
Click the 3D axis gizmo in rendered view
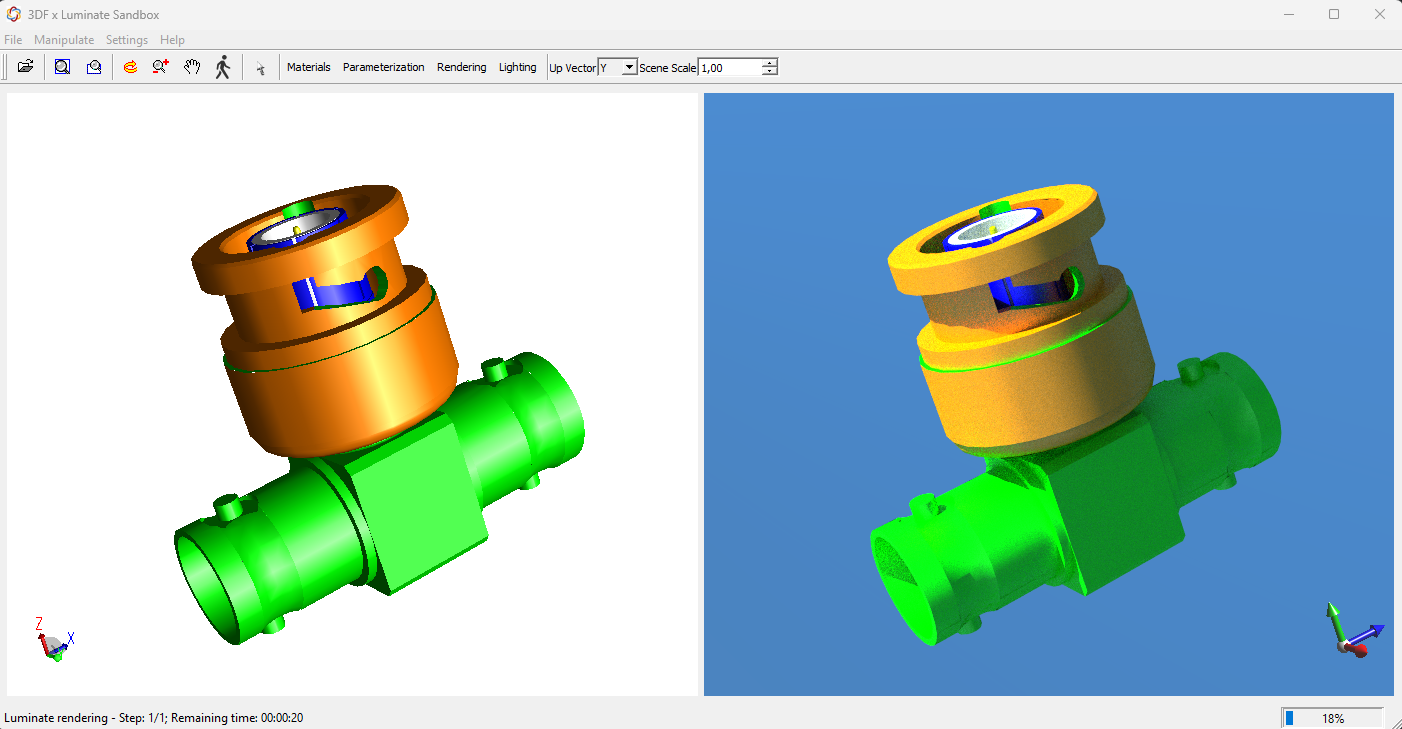click(1353, 632)
